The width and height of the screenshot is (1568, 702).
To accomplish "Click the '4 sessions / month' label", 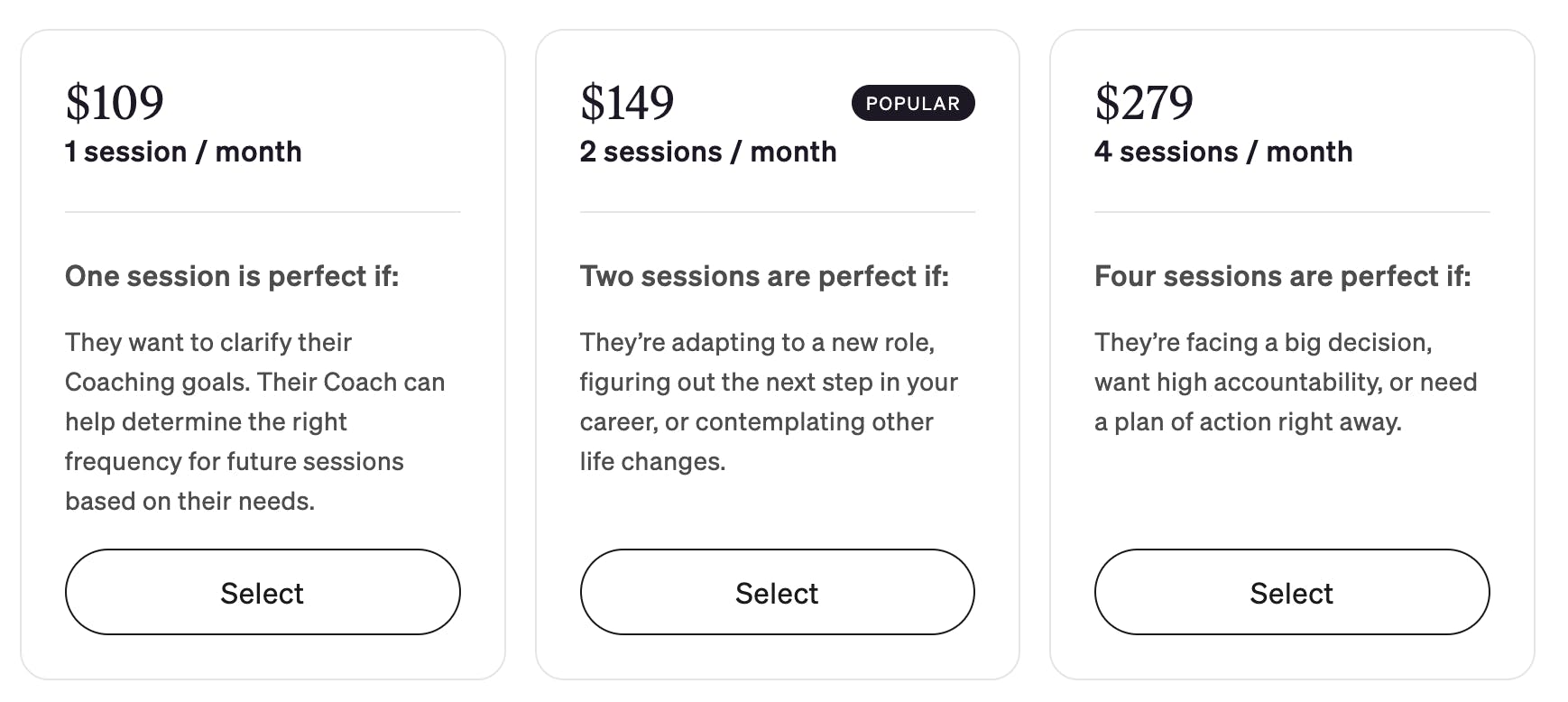I will click(1223, 152).
